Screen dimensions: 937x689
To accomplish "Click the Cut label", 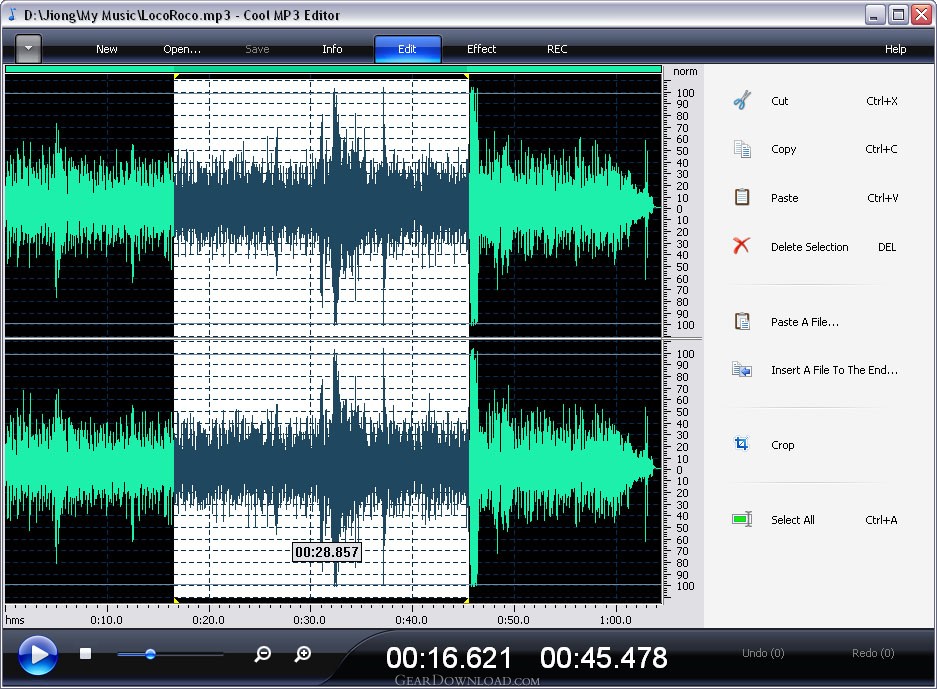I will (x=779, y=101).
